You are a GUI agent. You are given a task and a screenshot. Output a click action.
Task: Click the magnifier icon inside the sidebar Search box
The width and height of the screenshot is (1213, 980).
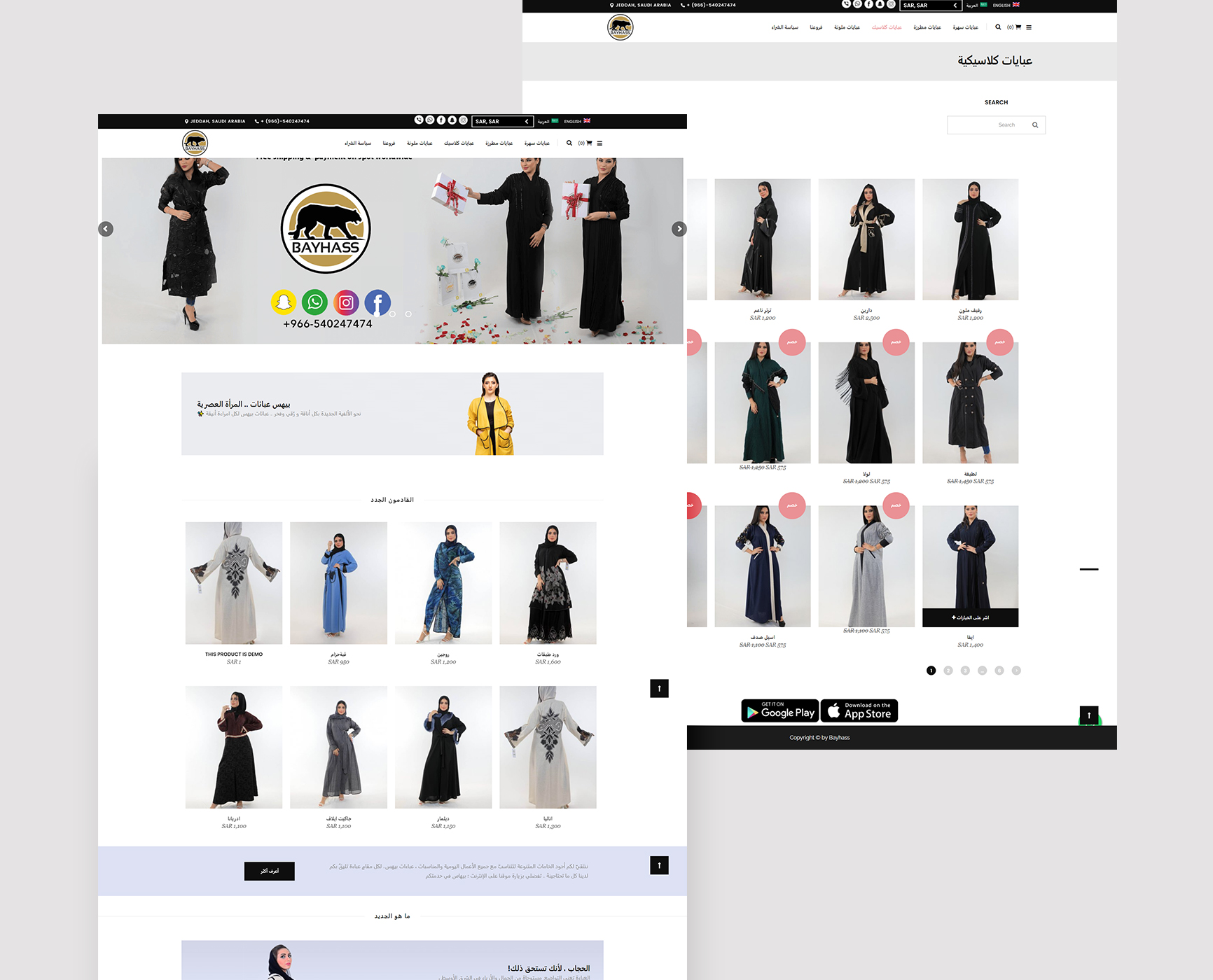click(1035, 125)
